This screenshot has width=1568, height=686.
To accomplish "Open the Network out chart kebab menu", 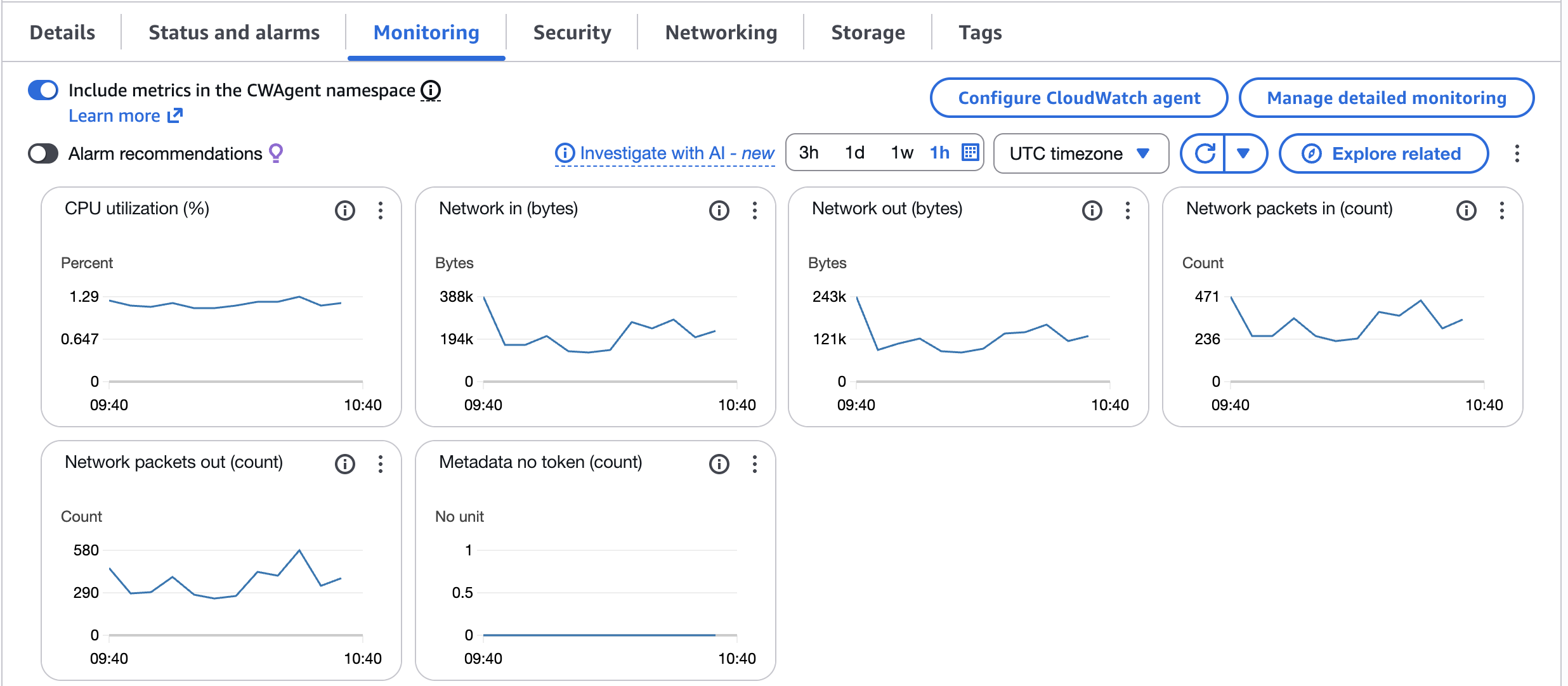I will 1127,211.
